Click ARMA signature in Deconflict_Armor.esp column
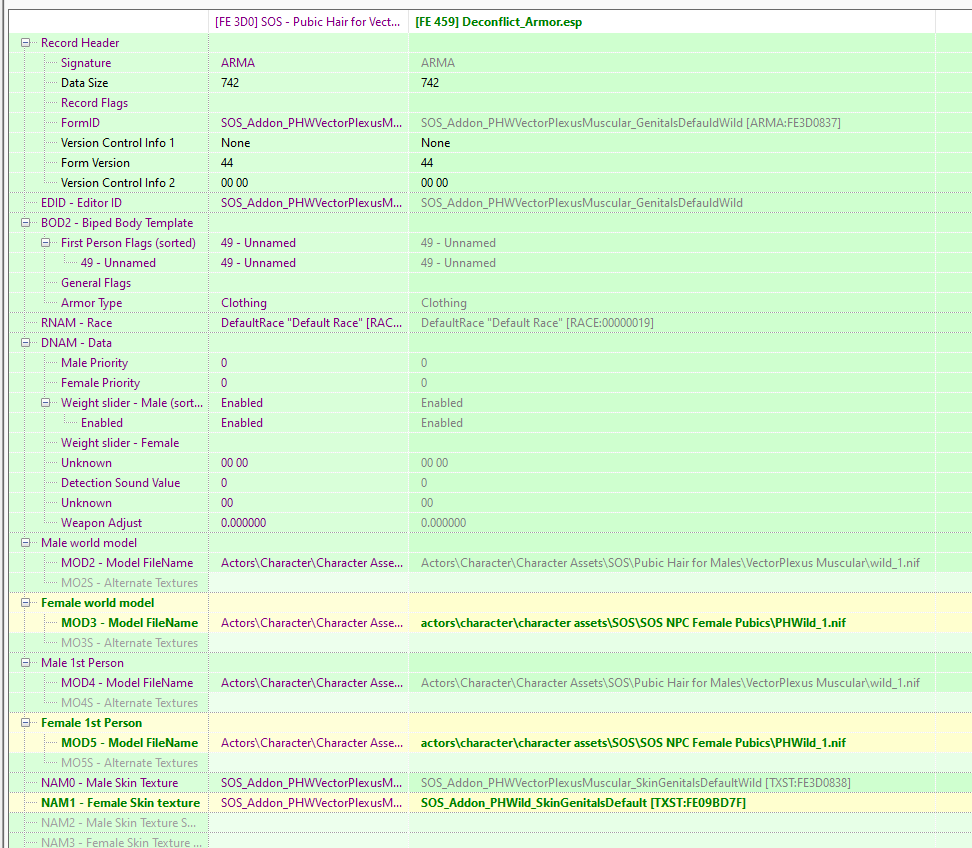 click(x=438, y=63)
